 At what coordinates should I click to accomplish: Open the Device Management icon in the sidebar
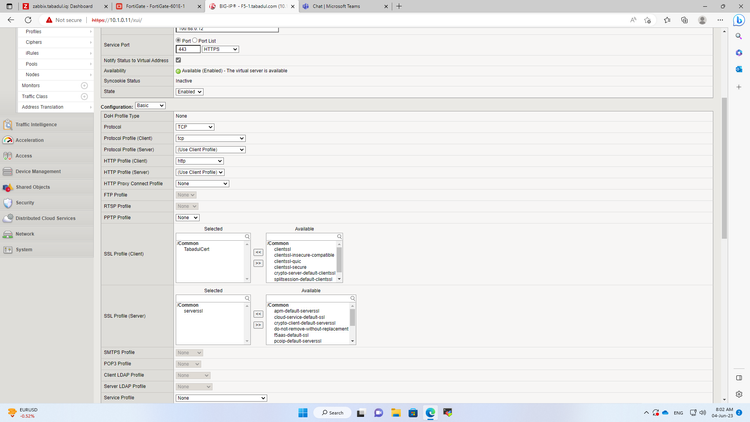(8, 172)
